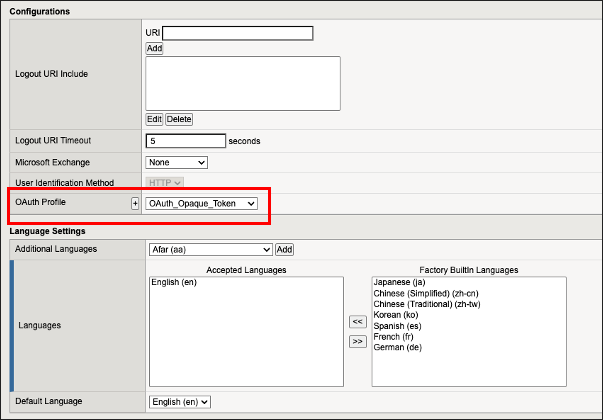Open the Default Language dropdown
Screen dimensions: 603x420
coord(178,401)
